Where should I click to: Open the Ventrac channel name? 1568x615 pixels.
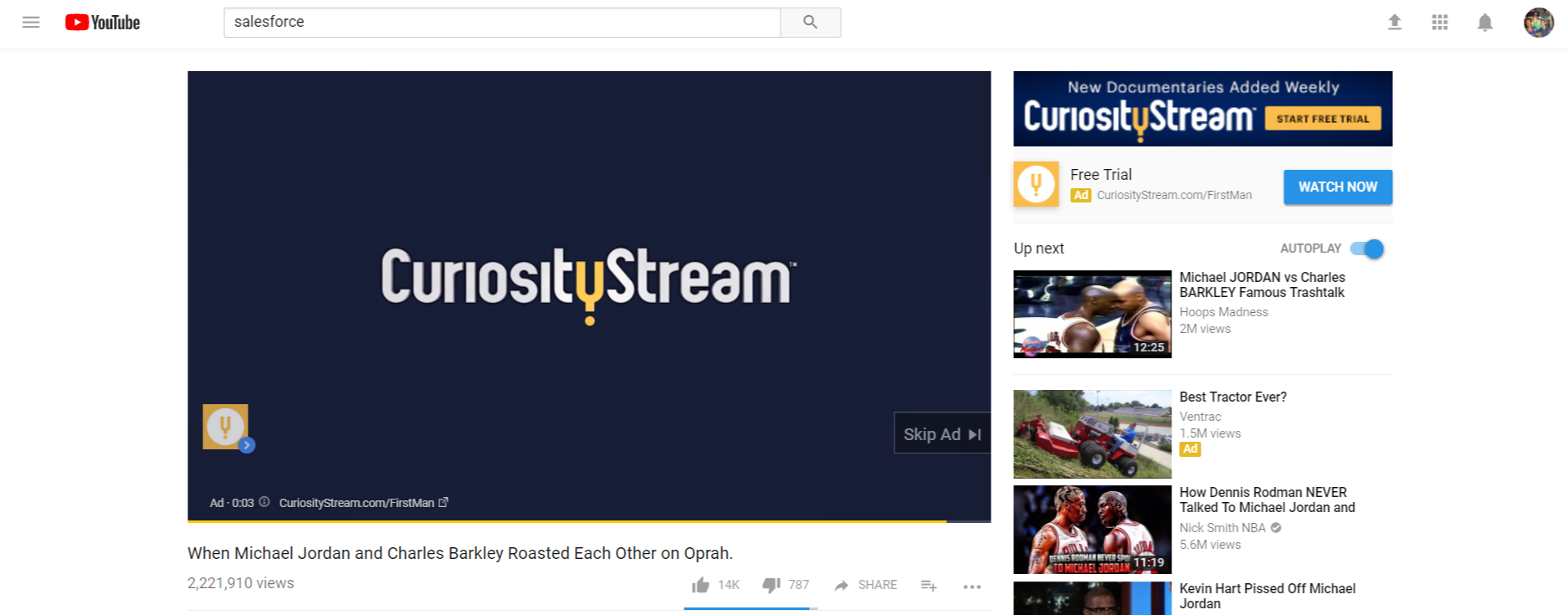[x=1200, y=417]
